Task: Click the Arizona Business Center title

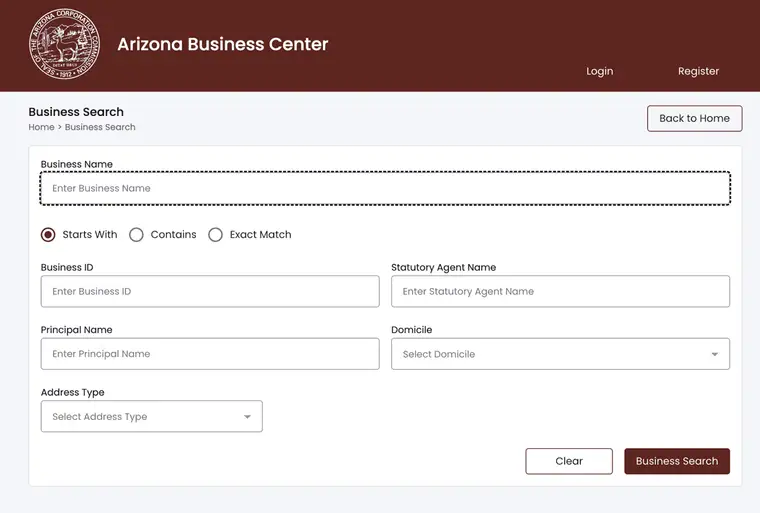Action: (222, 44)
